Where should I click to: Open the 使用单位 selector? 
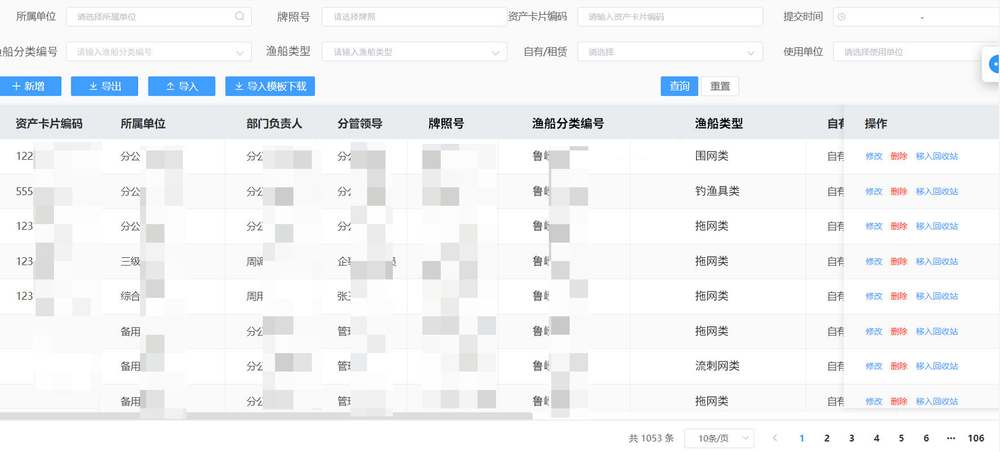(916, 52)
